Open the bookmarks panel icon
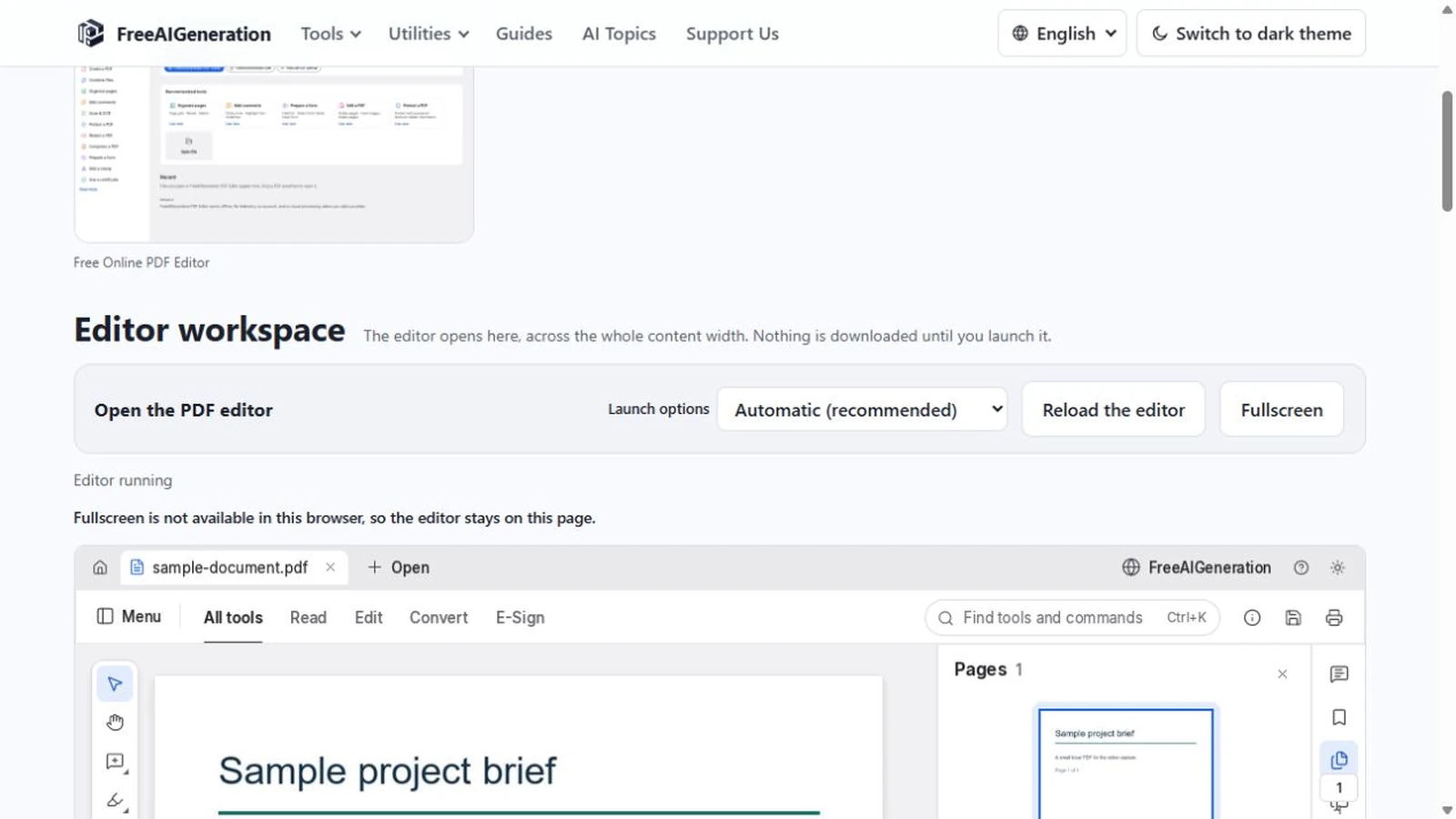Screen dimensions: 1456x819 1339,718
